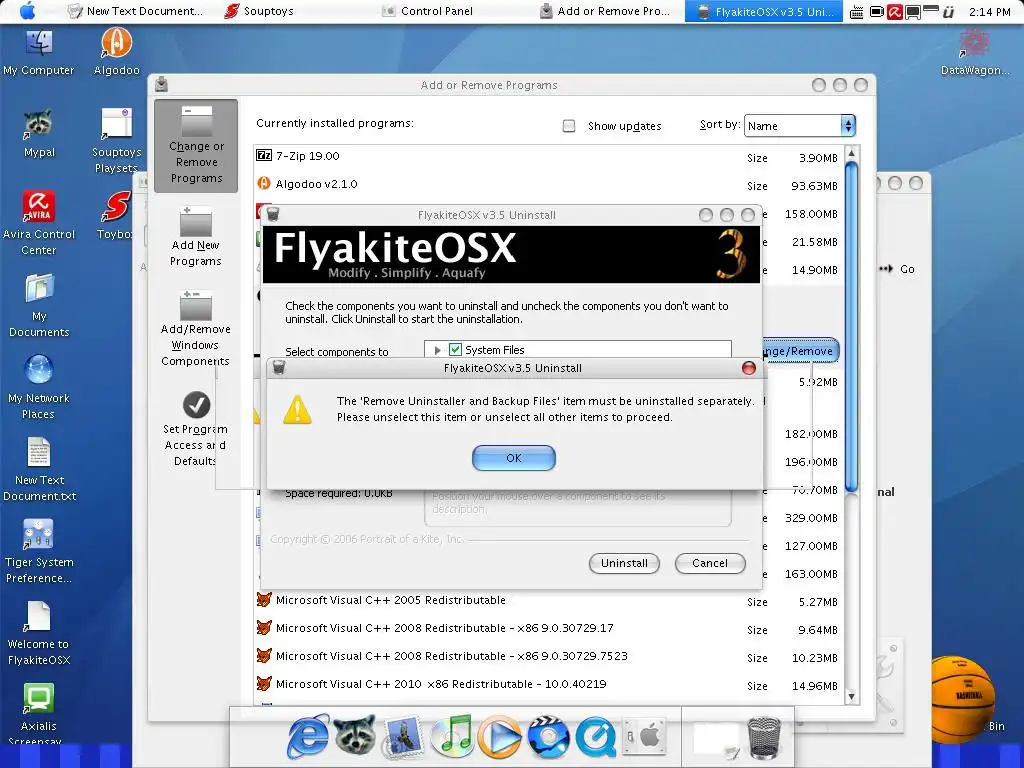The width and height of the screenshot is (1024, 768).
Task: Select Microsoft Visual C++ 2005 Redistributable entry
Action: (549, 600)
